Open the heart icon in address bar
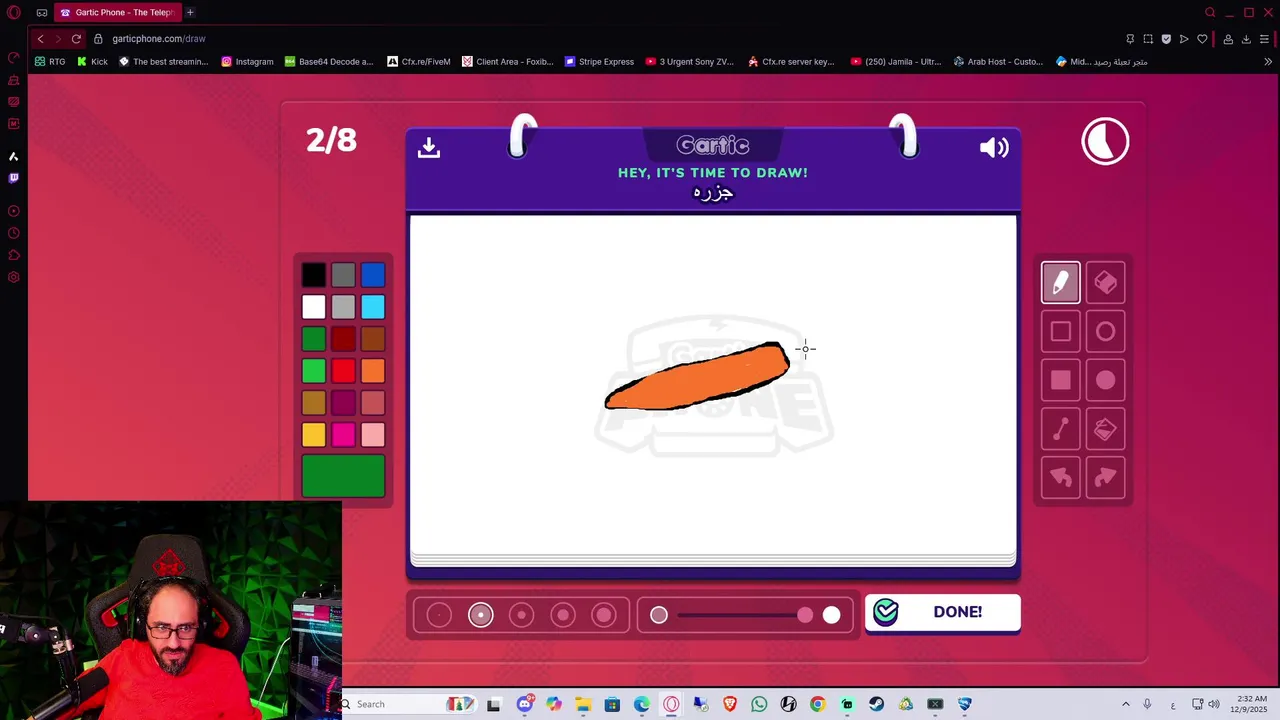The width and height of the screenshot is (1280, 720). (x=1202, y=39)
